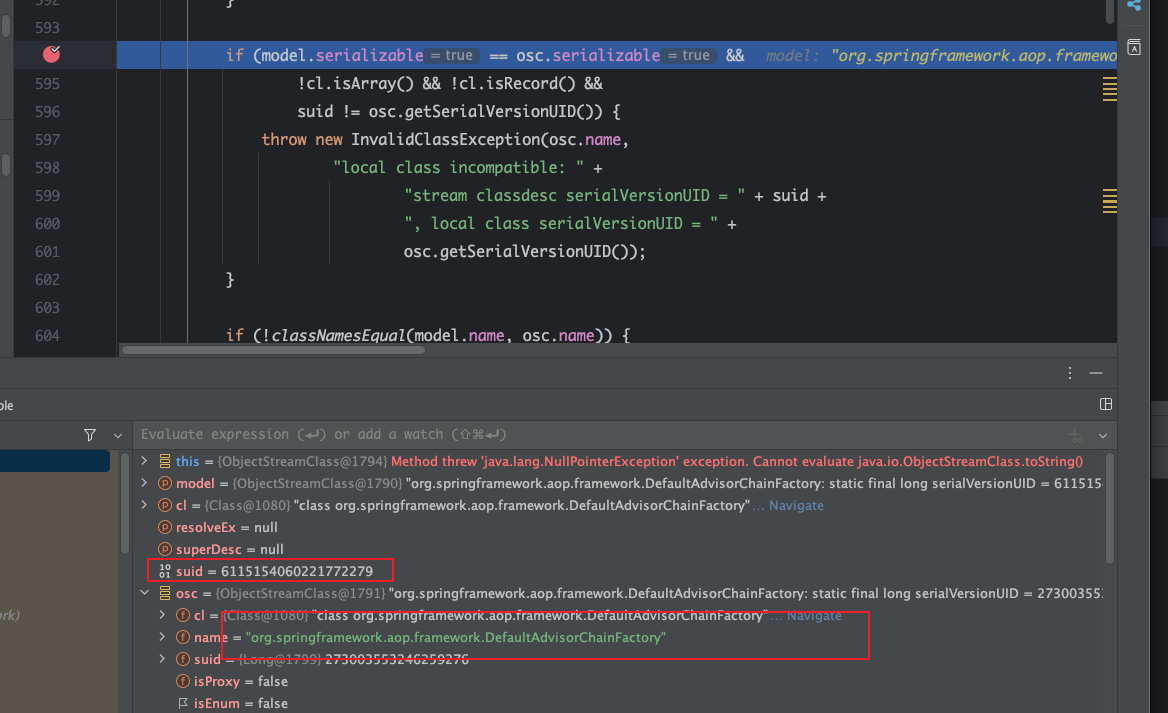Open the evaluate expression history dropdown
Image resolution: width=1168 pixels, height=713 pixels.
point(1103,436)
